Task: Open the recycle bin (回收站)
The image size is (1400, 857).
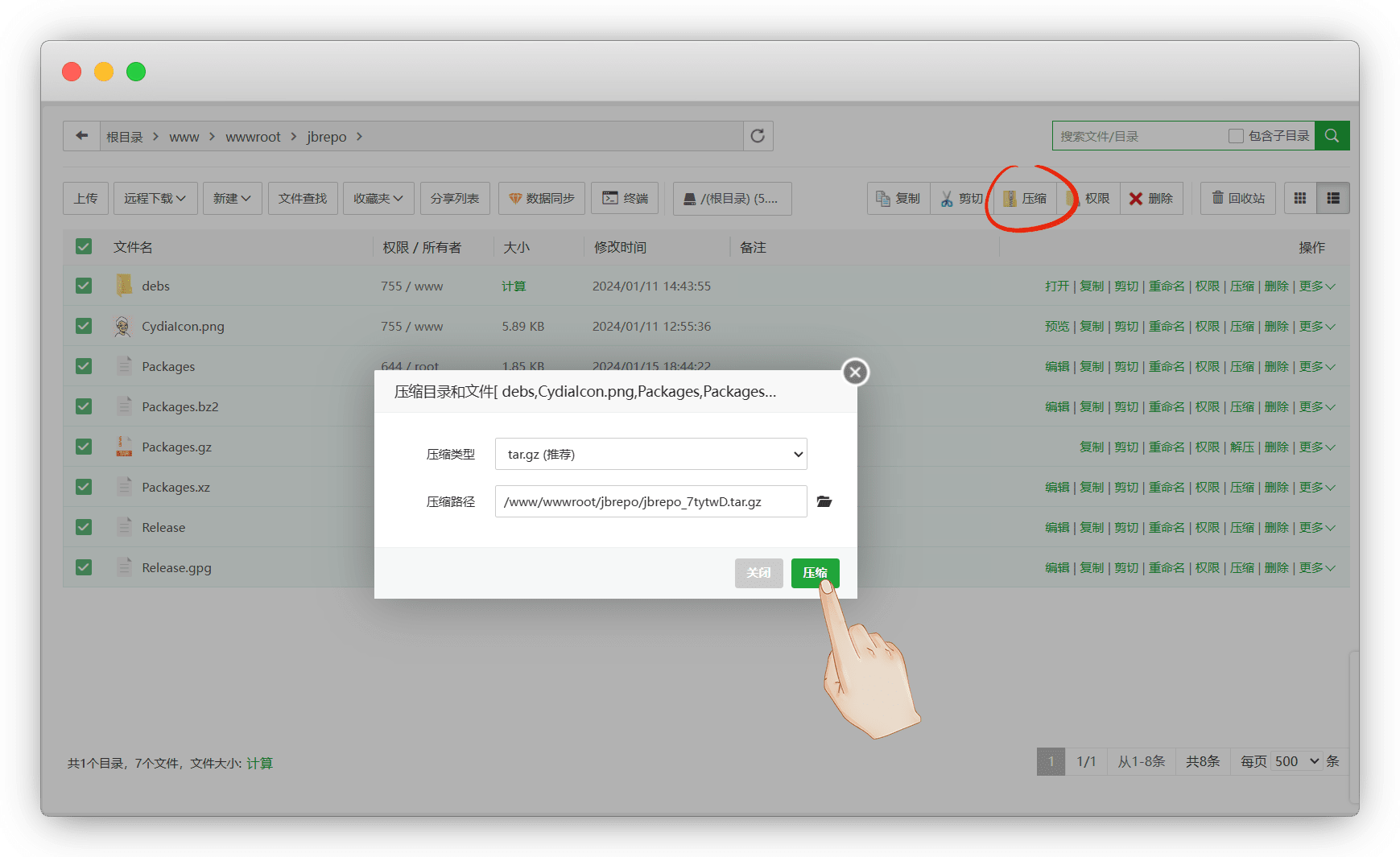Action: [1237, 198]
